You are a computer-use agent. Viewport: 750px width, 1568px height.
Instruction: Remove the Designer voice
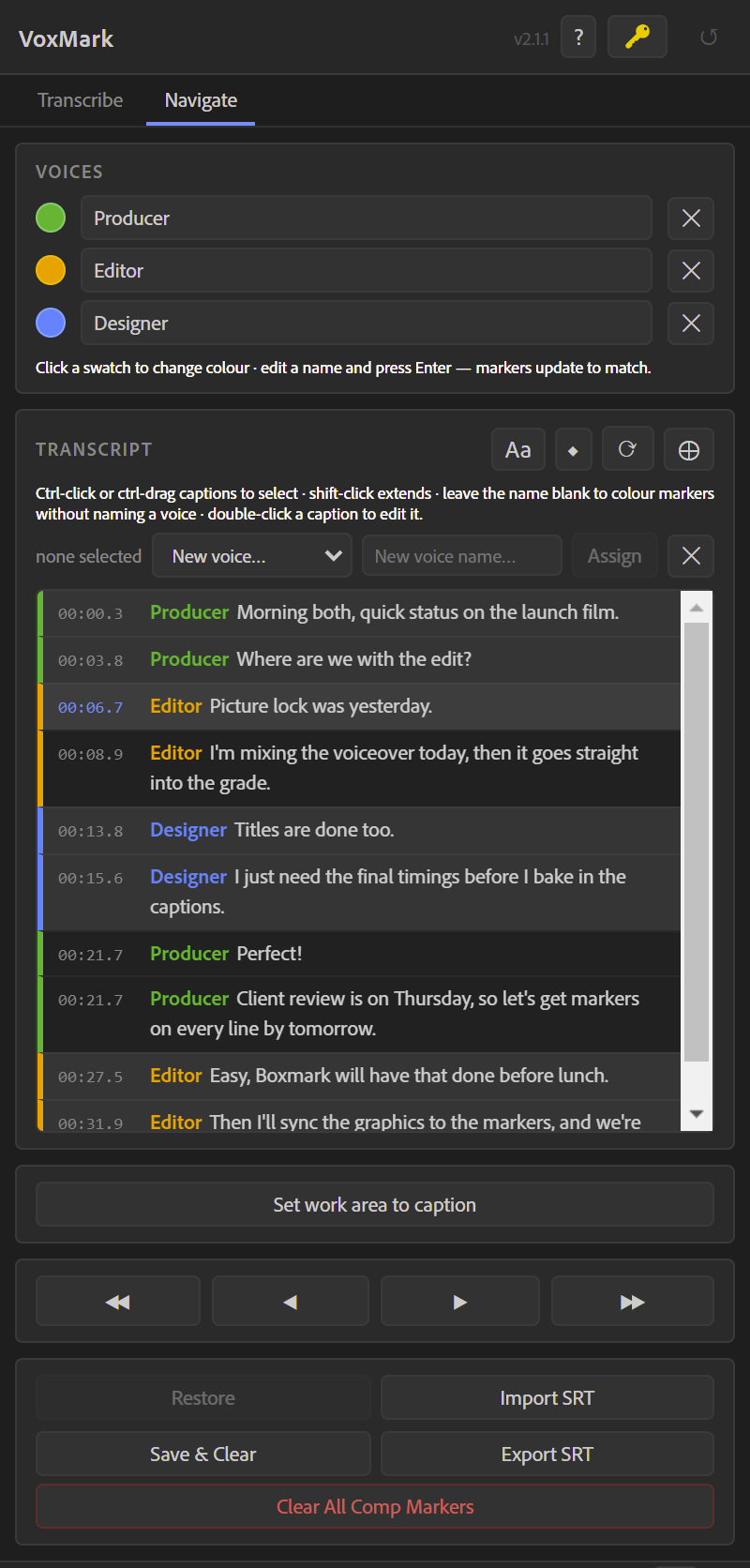[x=691, y=324]
